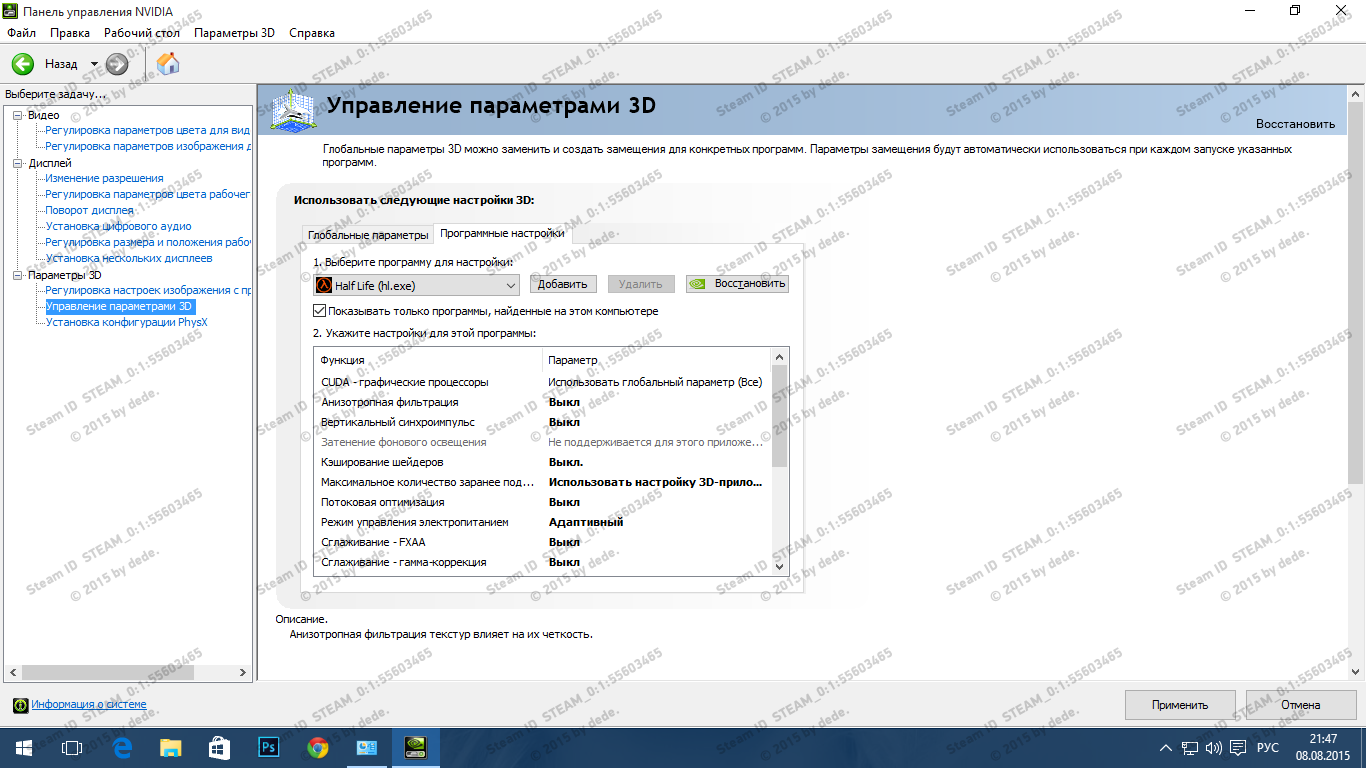This screenshot has width=1366, height=768.
Task: Open the Правка menu
Action: click(x=70, y=33)
